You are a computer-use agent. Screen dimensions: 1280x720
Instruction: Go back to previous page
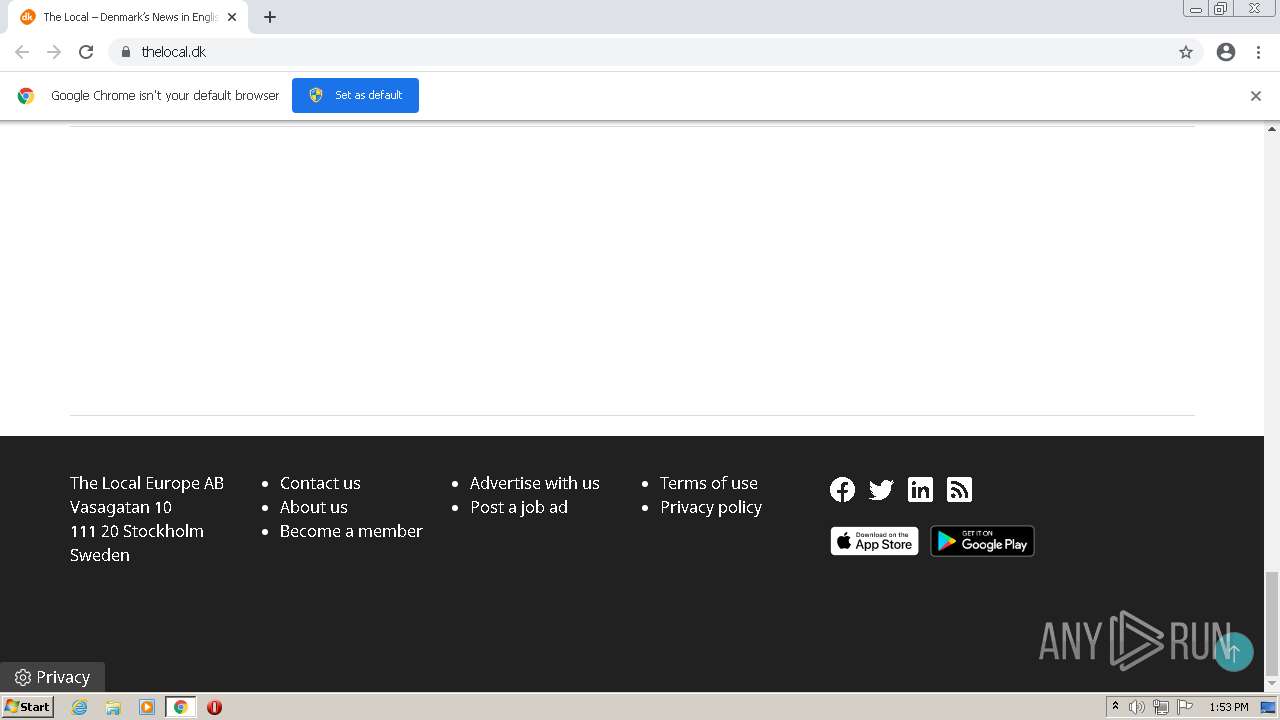coord(22,52)
